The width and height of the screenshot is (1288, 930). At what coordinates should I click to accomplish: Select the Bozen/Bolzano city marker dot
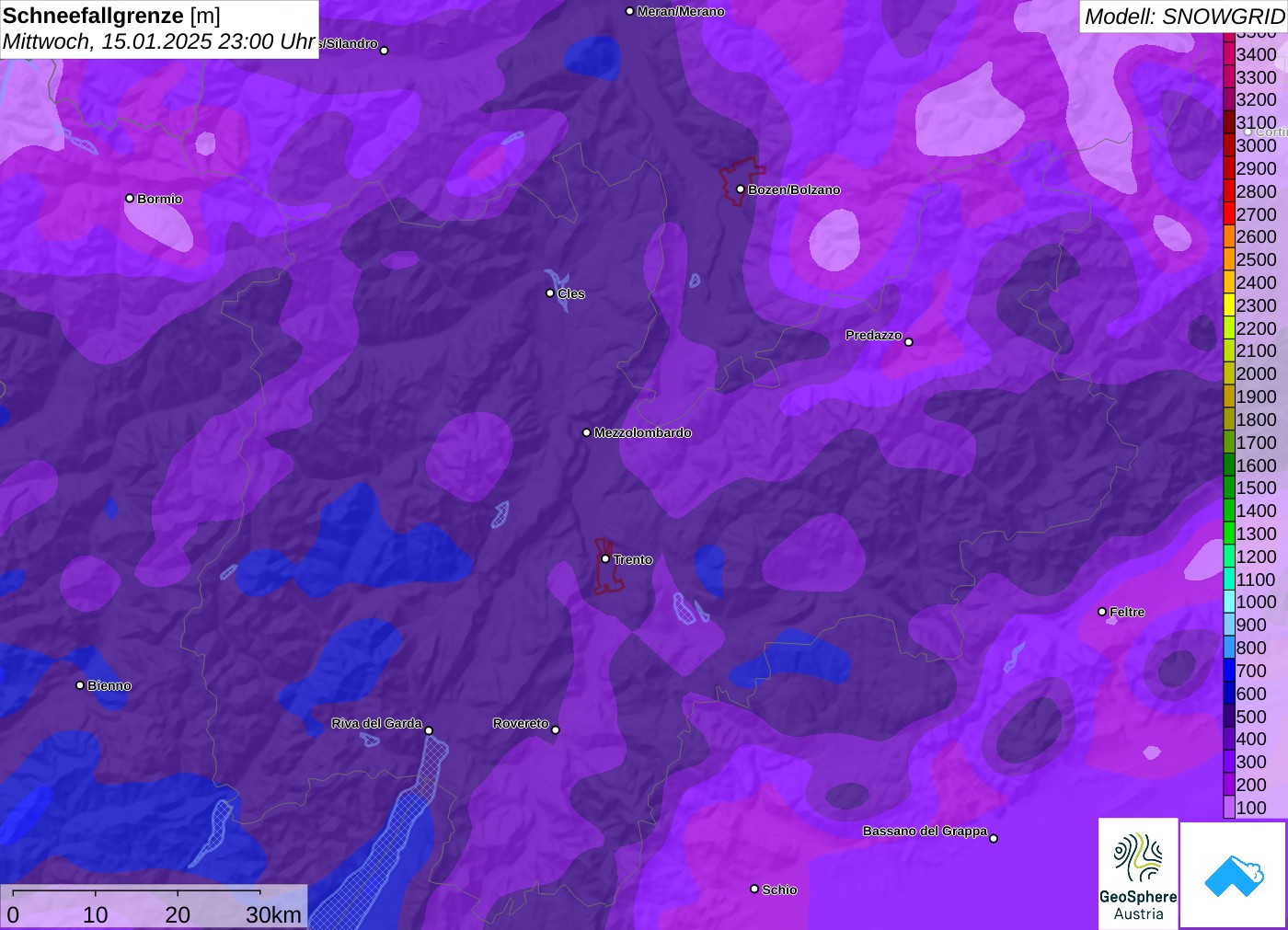point(741,189)
